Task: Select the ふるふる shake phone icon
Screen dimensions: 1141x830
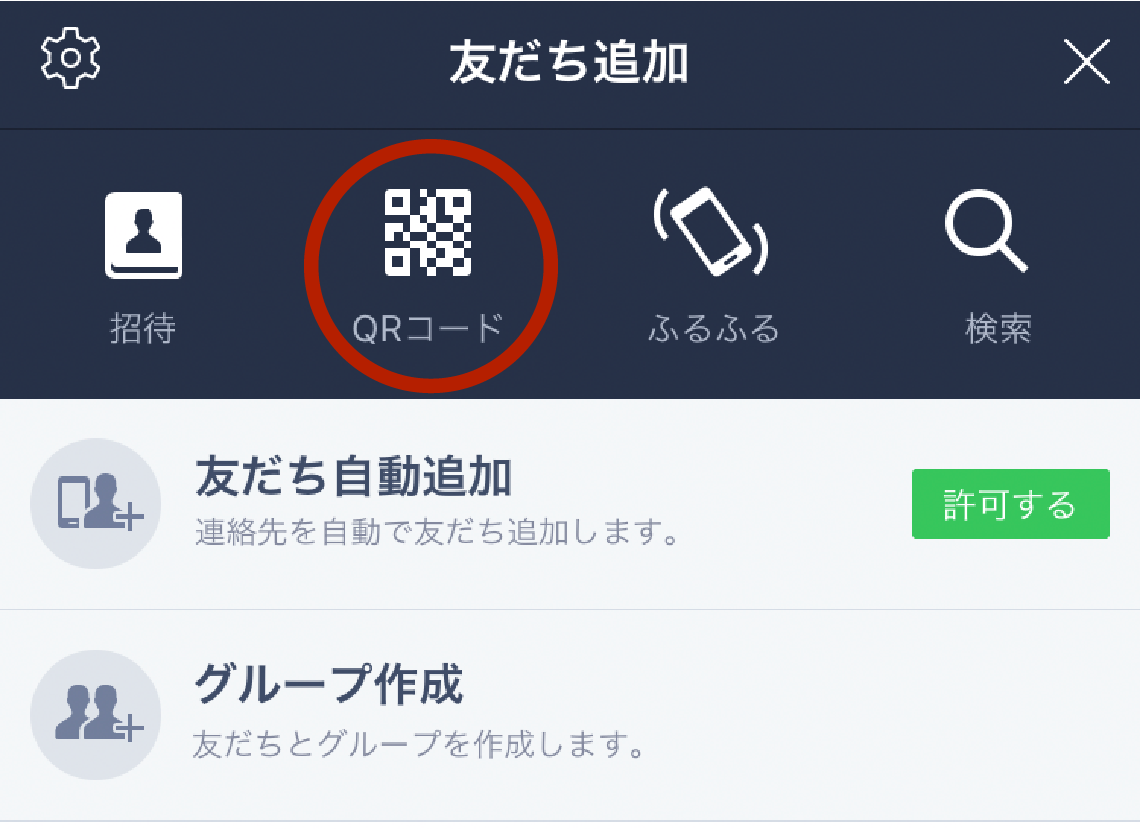Action: 712,231
